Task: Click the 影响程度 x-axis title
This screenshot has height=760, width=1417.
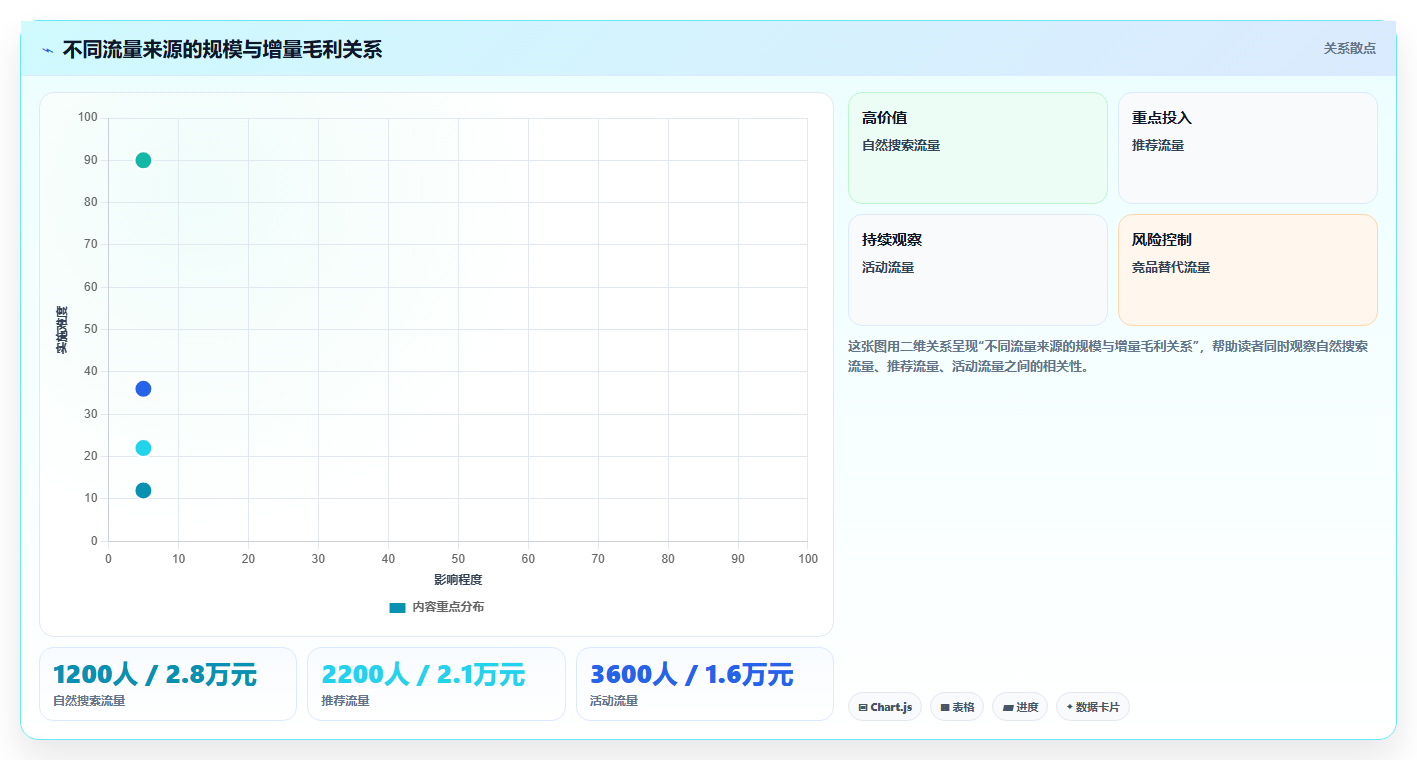Action: 458,580
